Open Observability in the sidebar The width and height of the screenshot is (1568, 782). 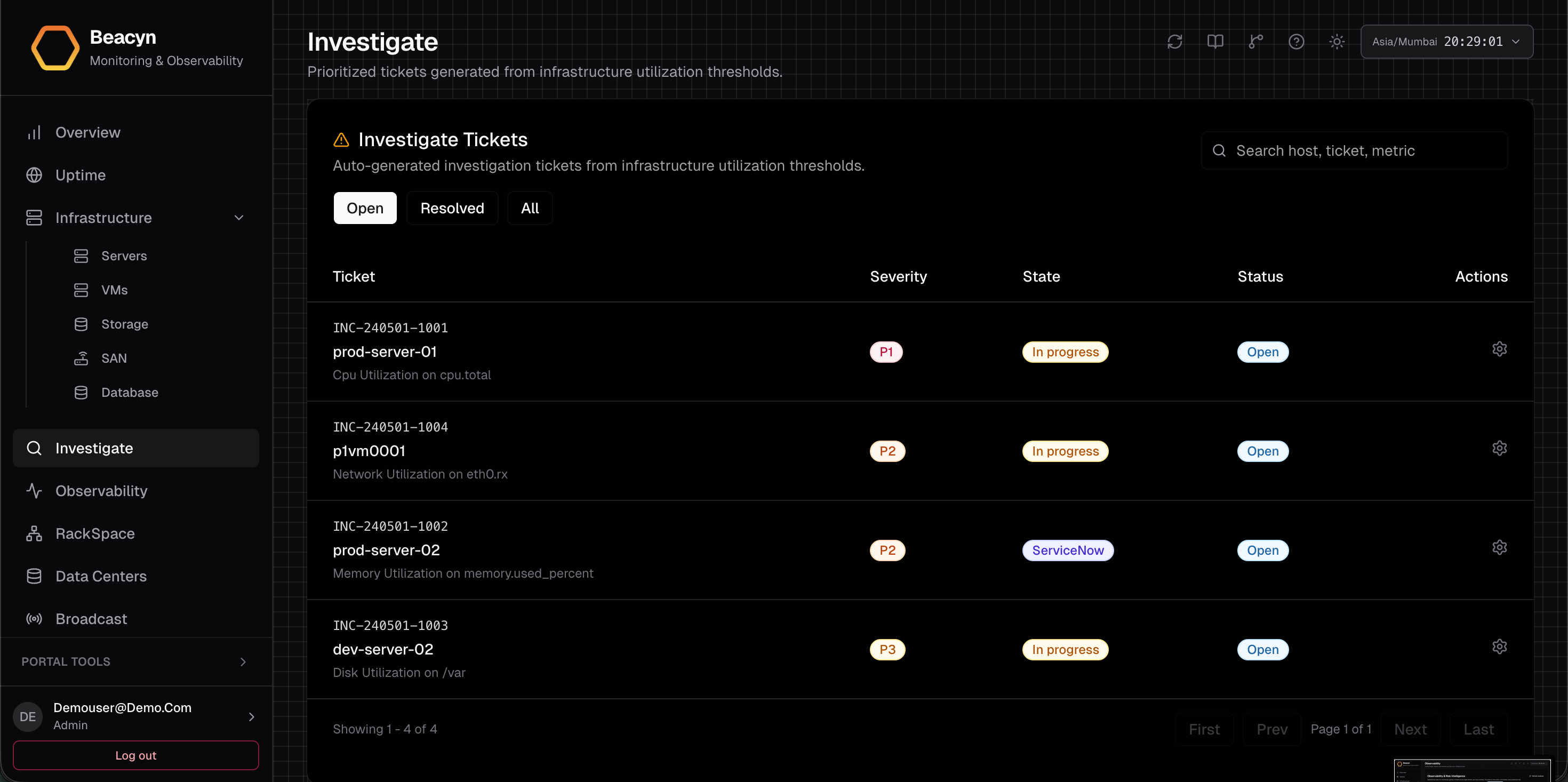click(x=136, y=491)
